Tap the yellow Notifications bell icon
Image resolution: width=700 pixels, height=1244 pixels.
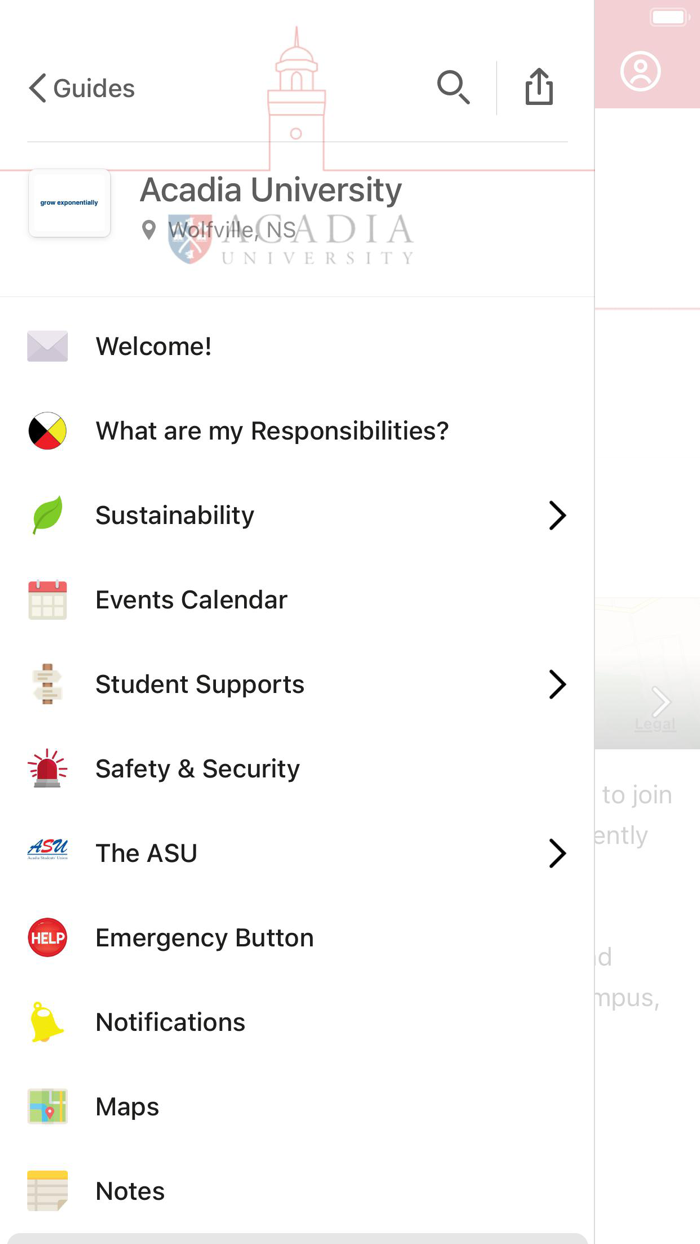tap(47, 1022)
